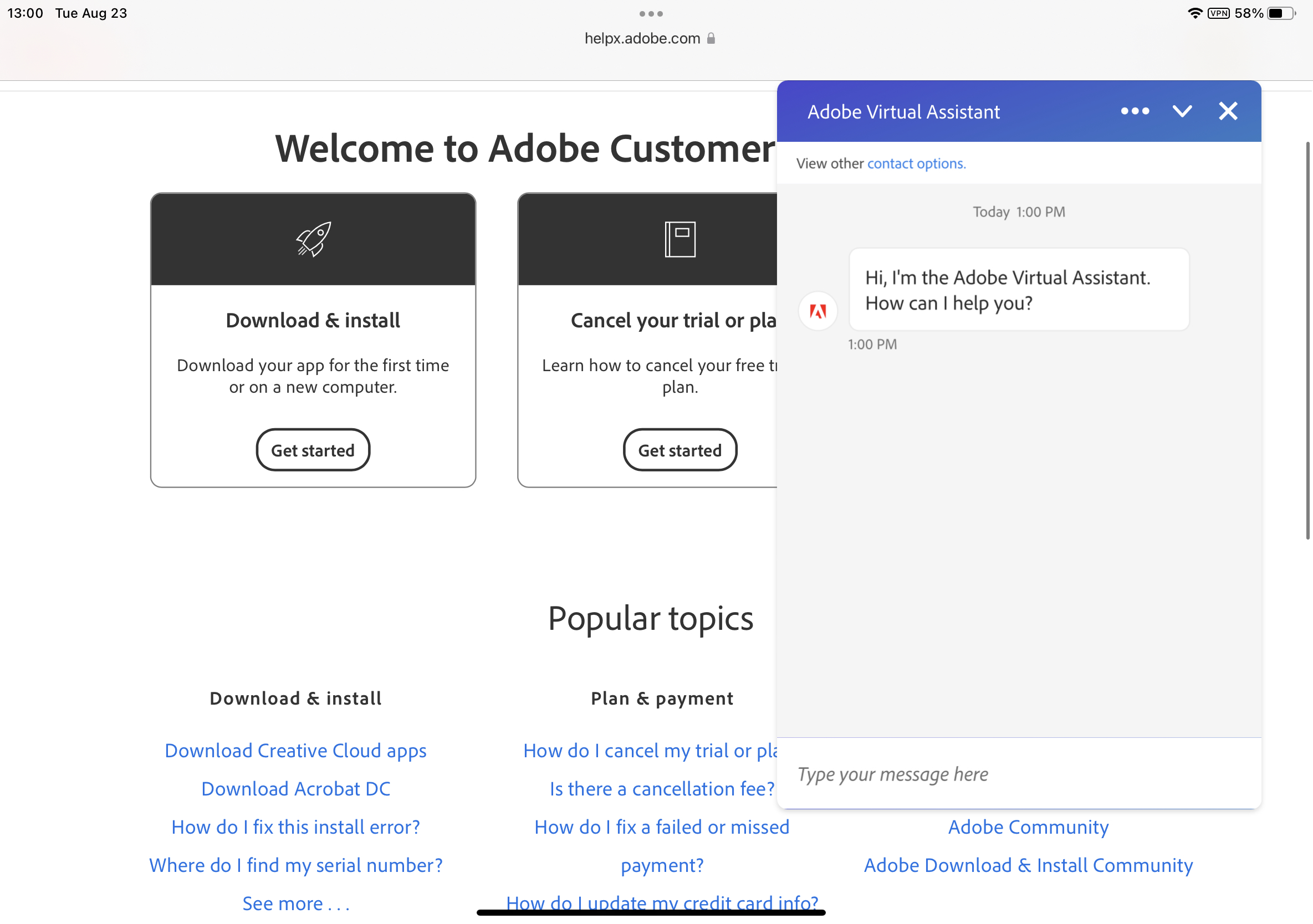Click the Adobe logo avatar in the chat
Screen dimensions: 1313x924
(x=818, y=311)
